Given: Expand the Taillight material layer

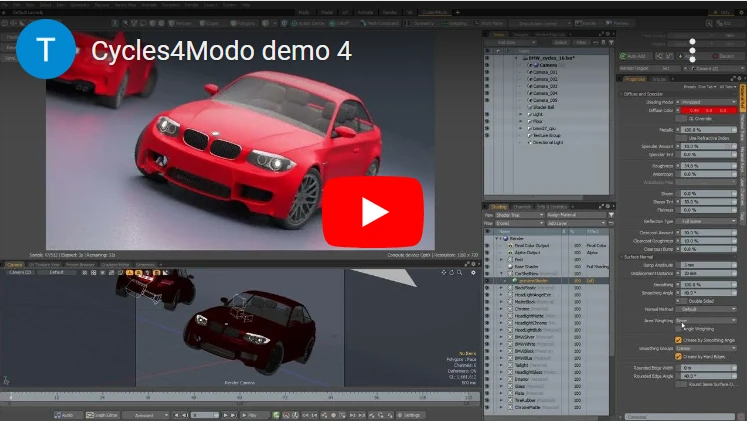Looking at the screenshot, I should (501, 365).
